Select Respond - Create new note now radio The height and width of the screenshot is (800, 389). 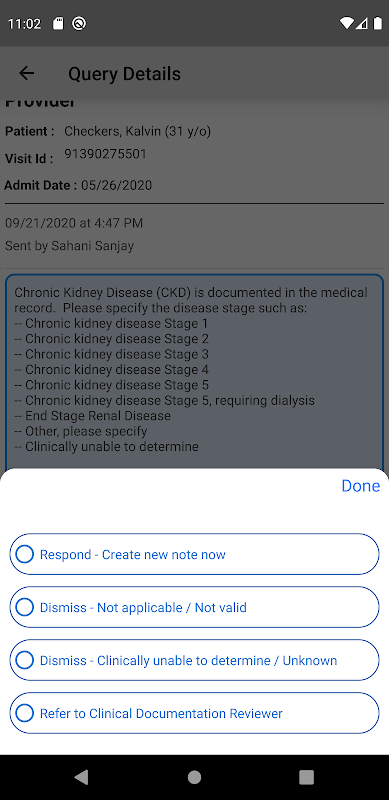click(x=194, y=554)
